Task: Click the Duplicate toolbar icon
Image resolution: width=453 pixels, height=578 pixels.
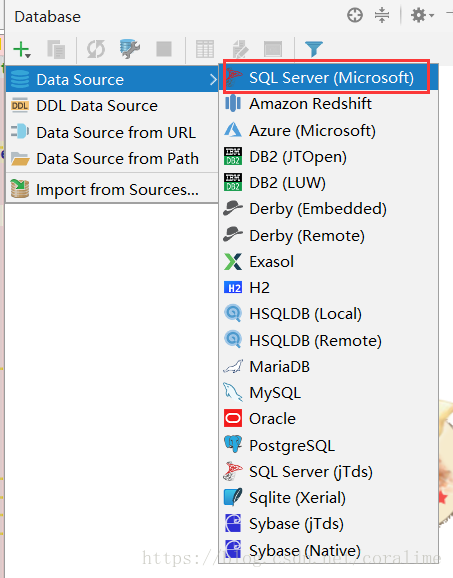Action: tap(56, 49)
